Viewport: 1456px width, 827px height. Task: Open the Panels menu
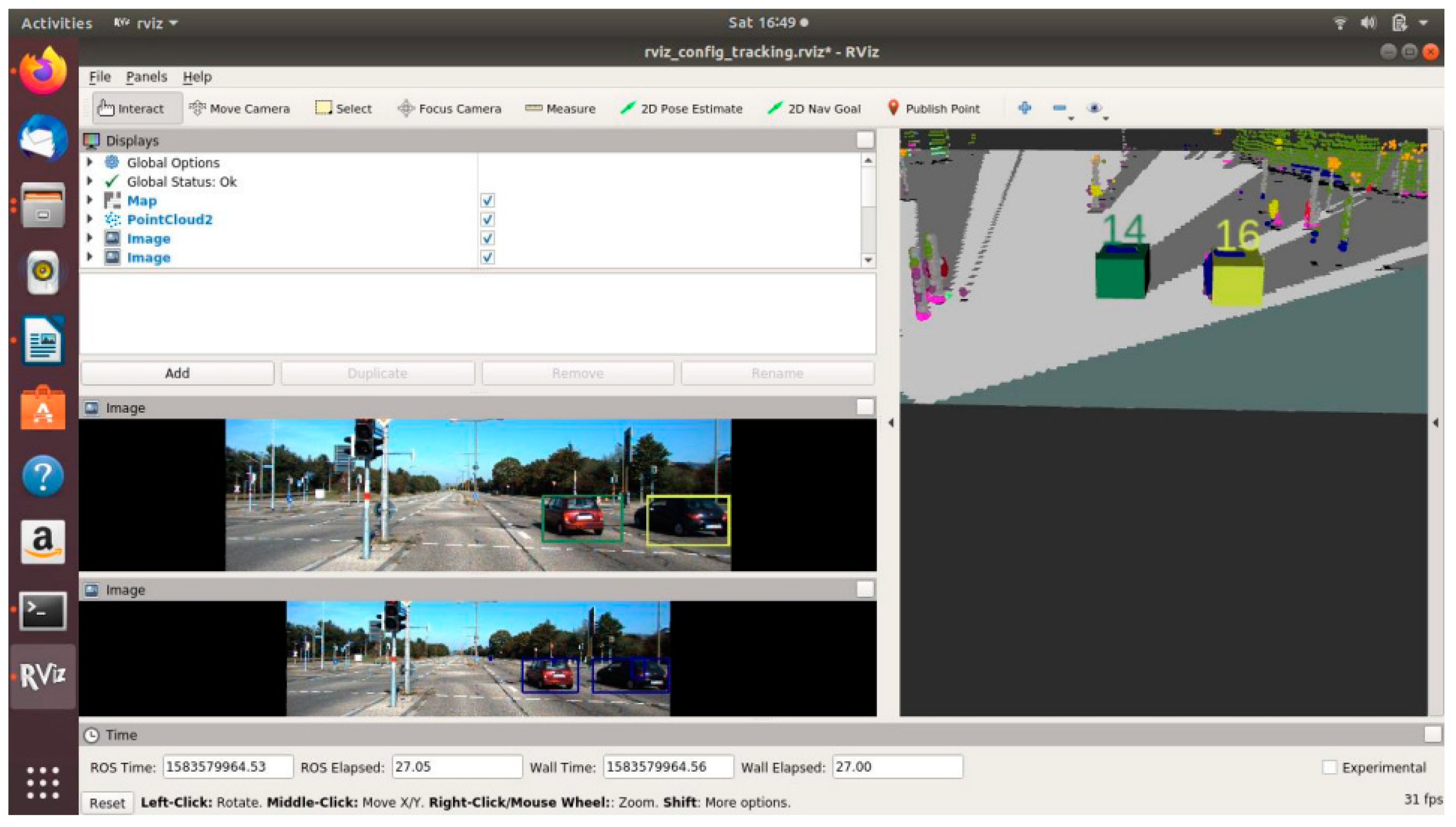(146, 77)
